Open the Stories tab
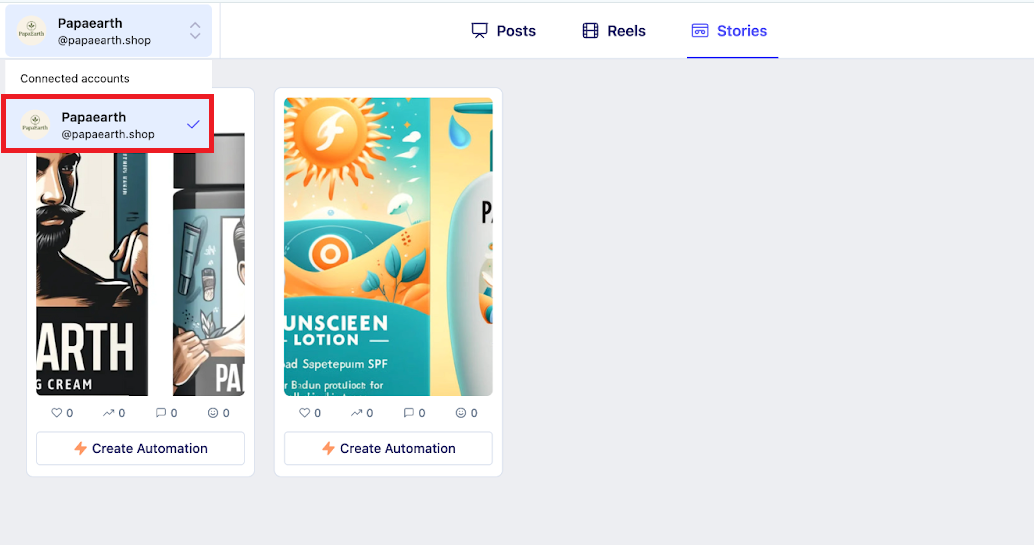The image size is (1034, 545). pos(729,31)
